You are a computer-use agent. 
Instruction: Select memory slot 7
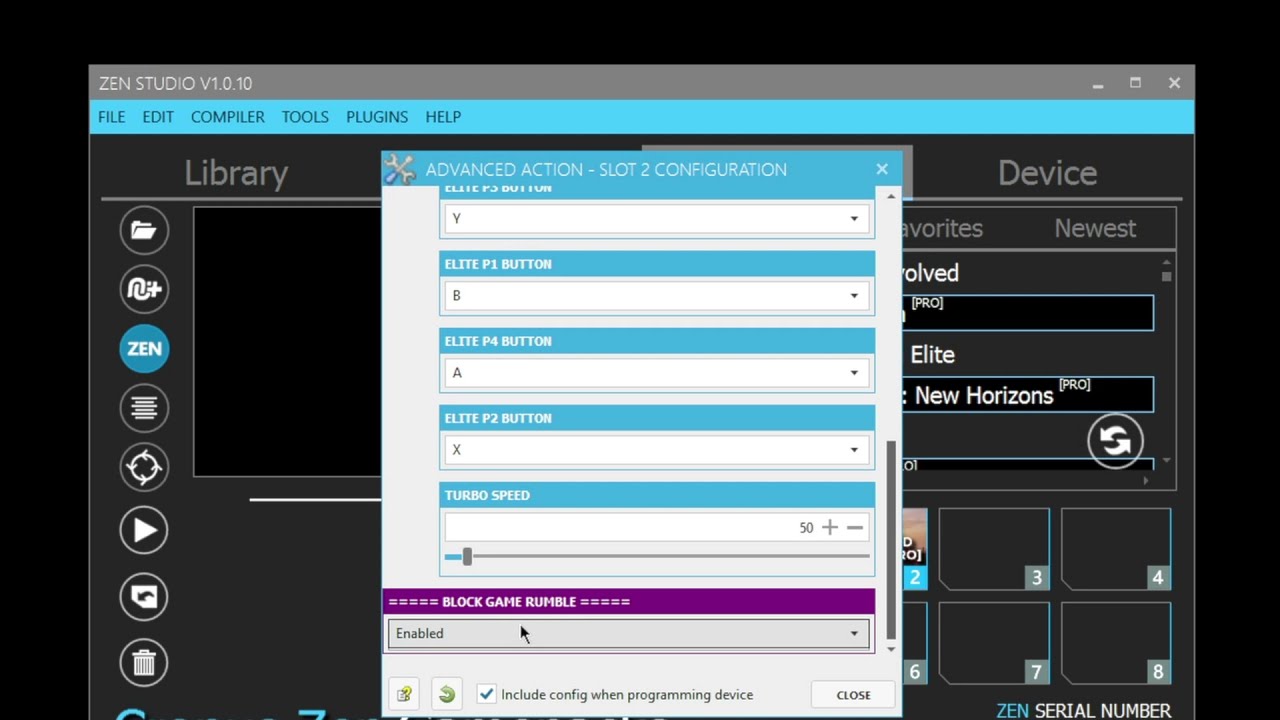coord(994,643)
